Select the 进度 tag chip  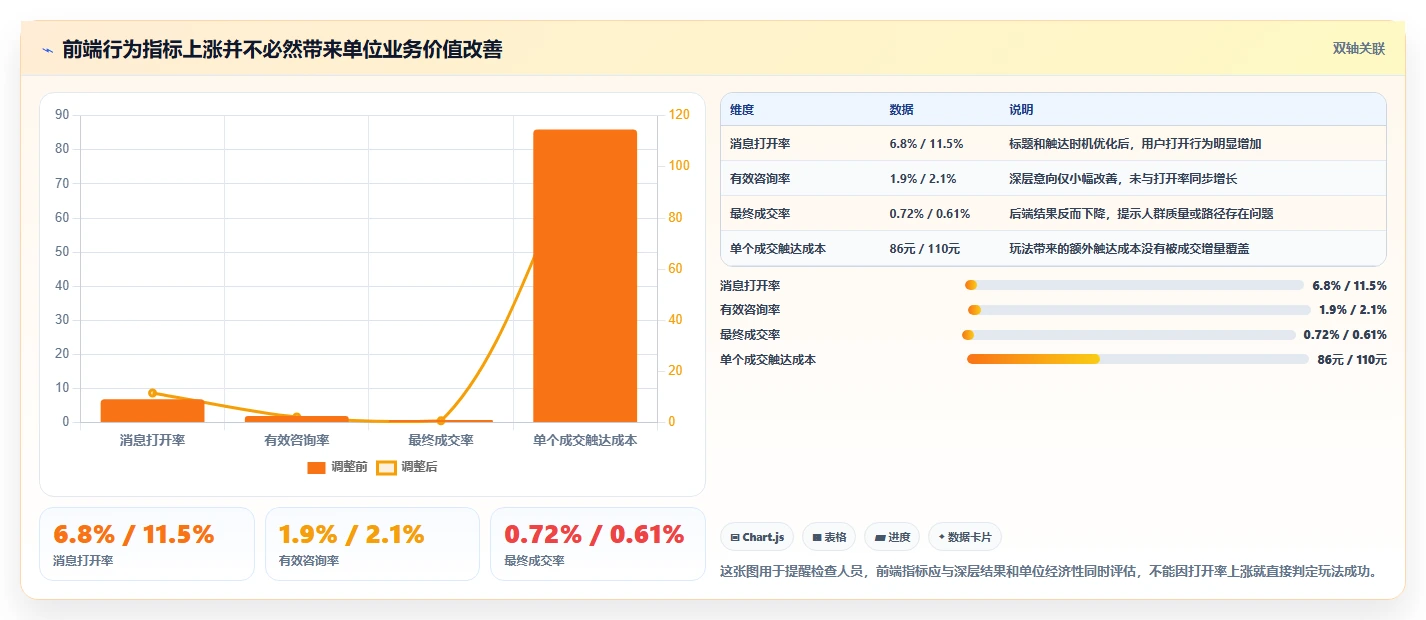tap(892, 537)
